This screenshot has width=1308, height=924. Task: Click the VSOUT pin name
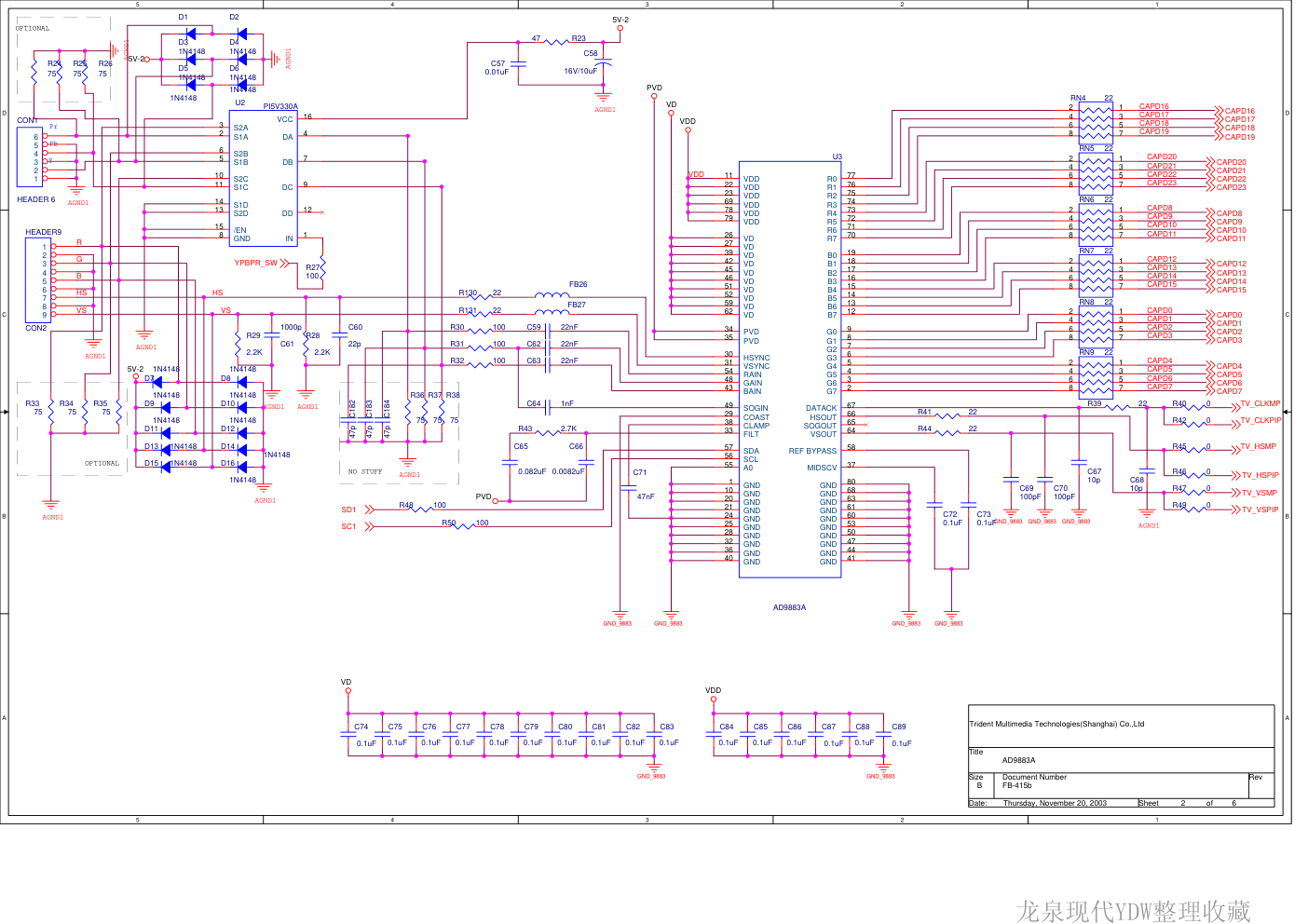[824, 434]
